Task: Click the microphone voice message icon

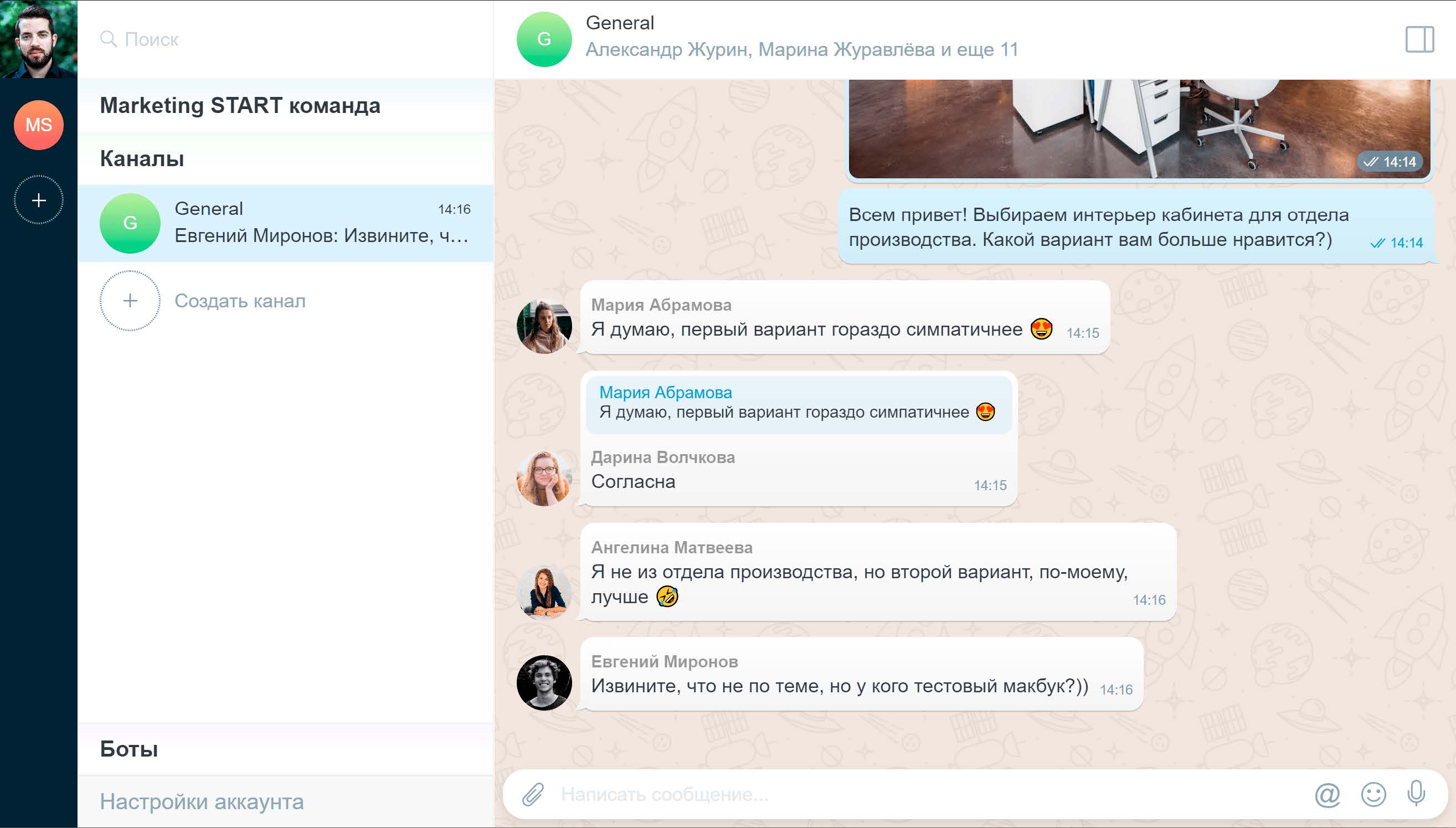Action: 1416,793
